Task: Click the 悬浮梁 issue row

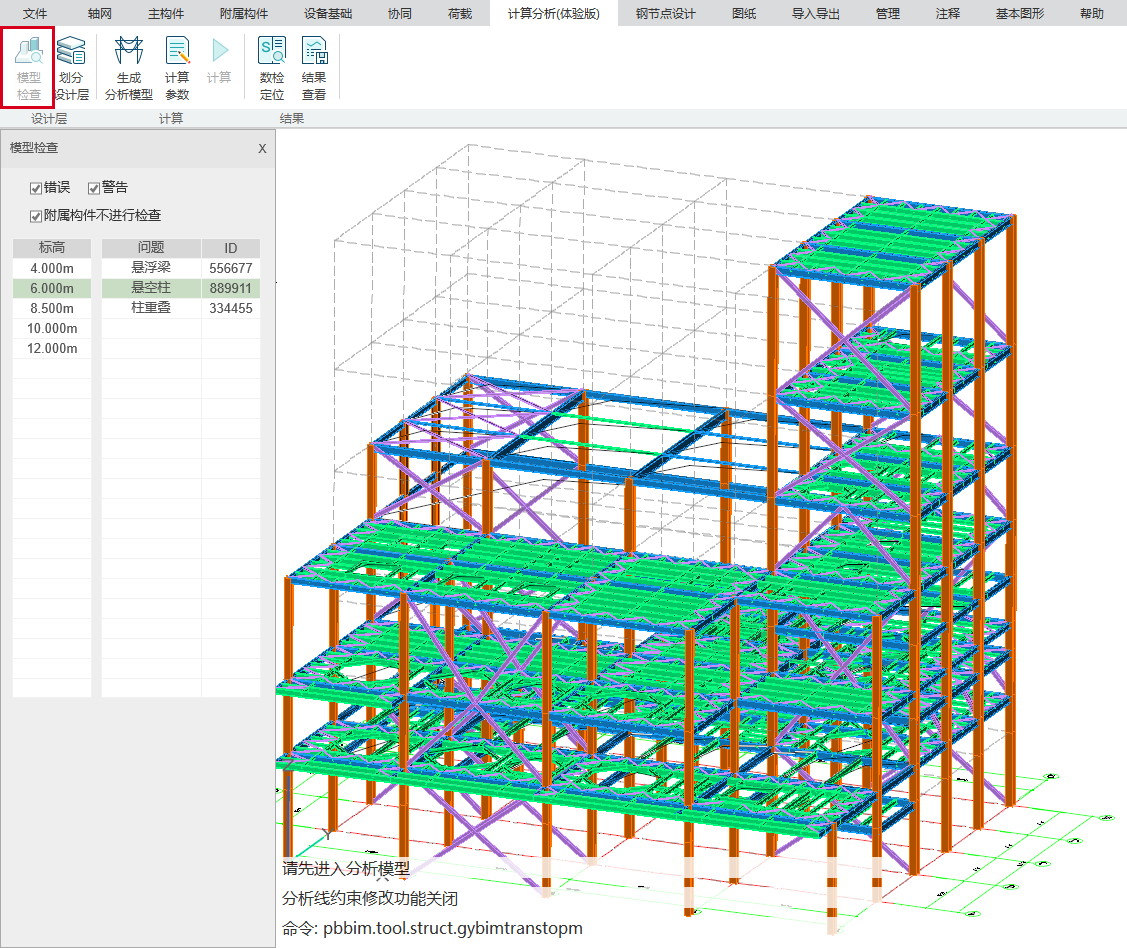Action: click(x=151, y=268)
